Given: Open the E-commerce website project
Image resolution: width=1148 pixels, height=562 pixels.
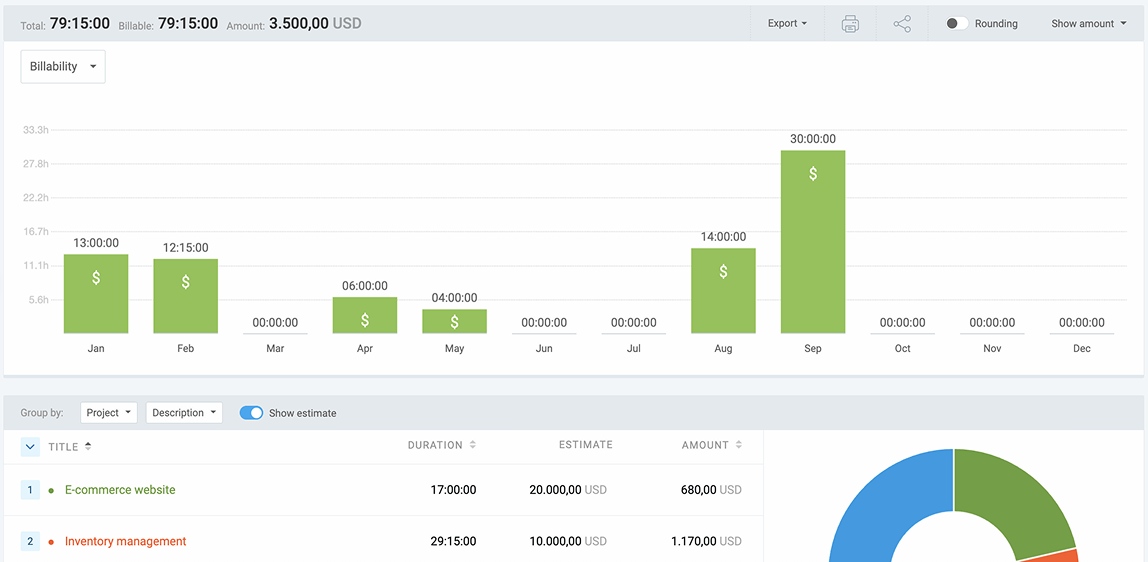Looking at the screenshot, I should [120, 490].
